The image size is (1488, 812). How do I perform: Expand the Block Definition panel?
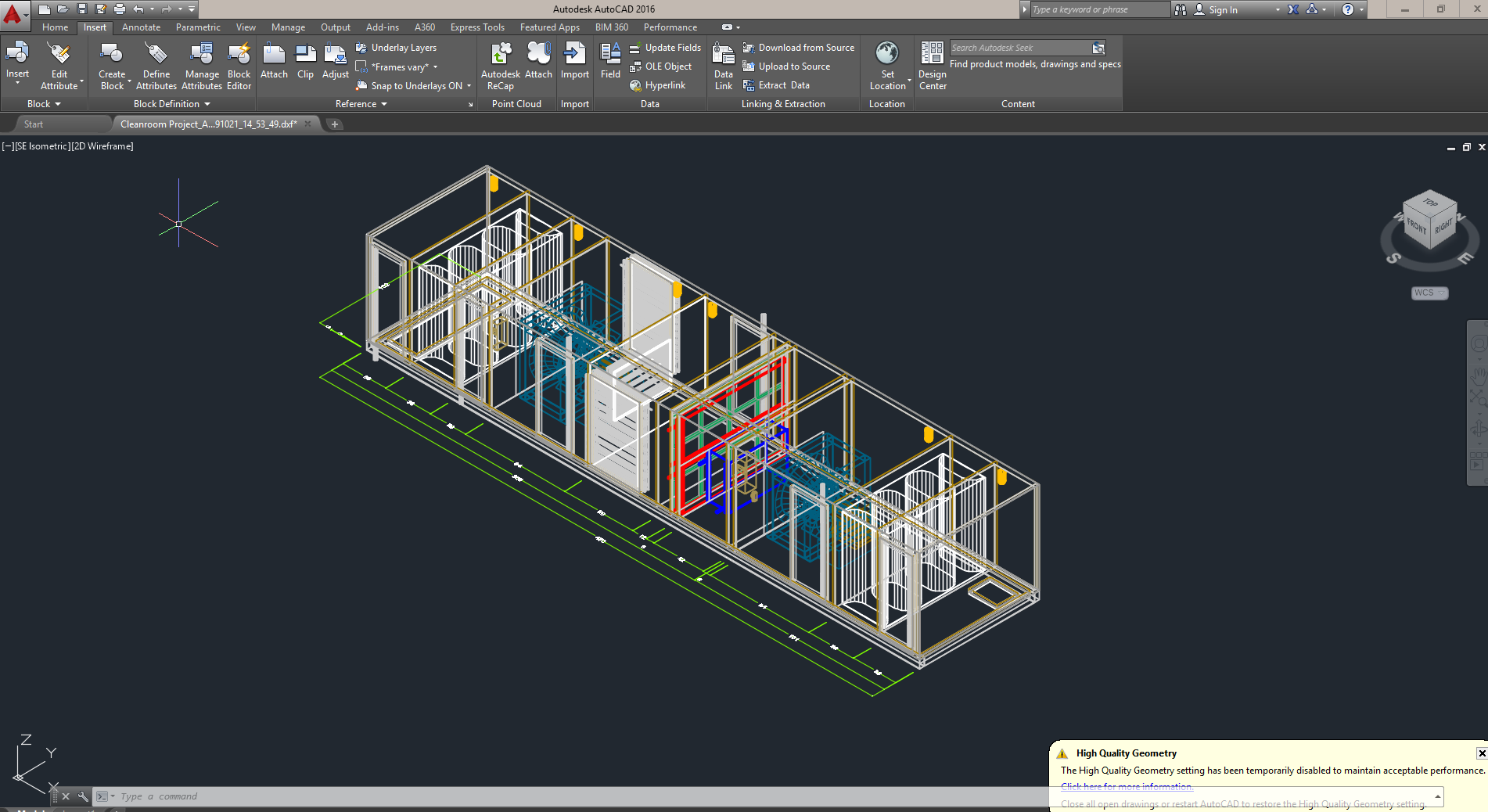(x=171, y=104)
